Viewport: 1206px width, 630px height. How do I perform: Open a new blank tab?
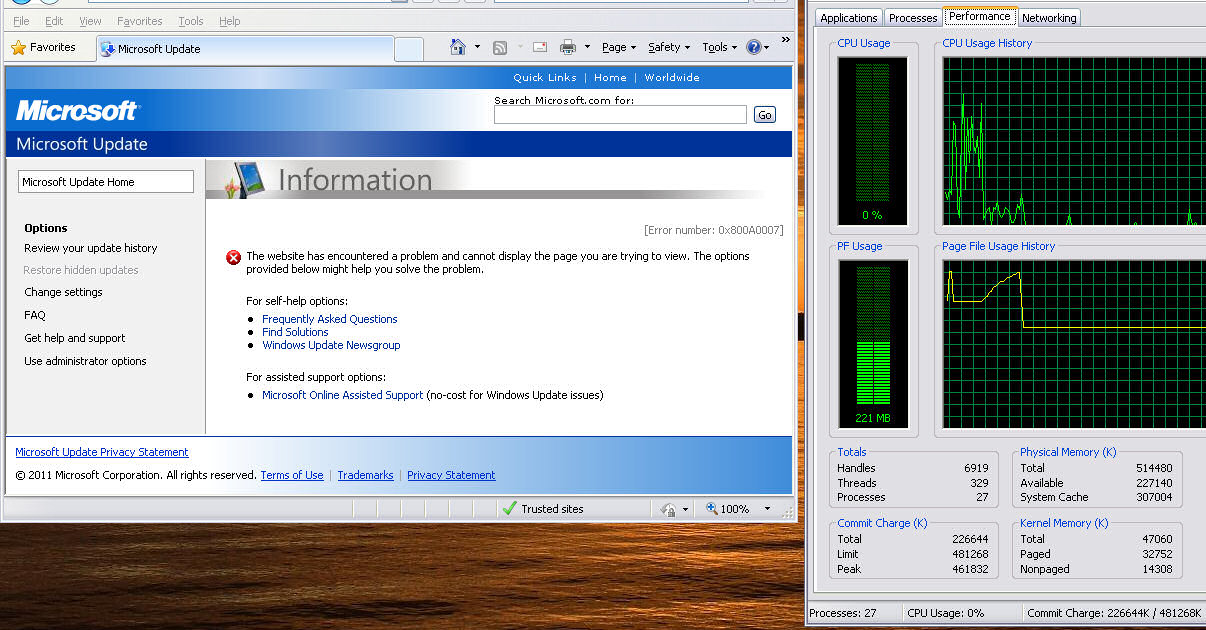click(x=409, y=49)
